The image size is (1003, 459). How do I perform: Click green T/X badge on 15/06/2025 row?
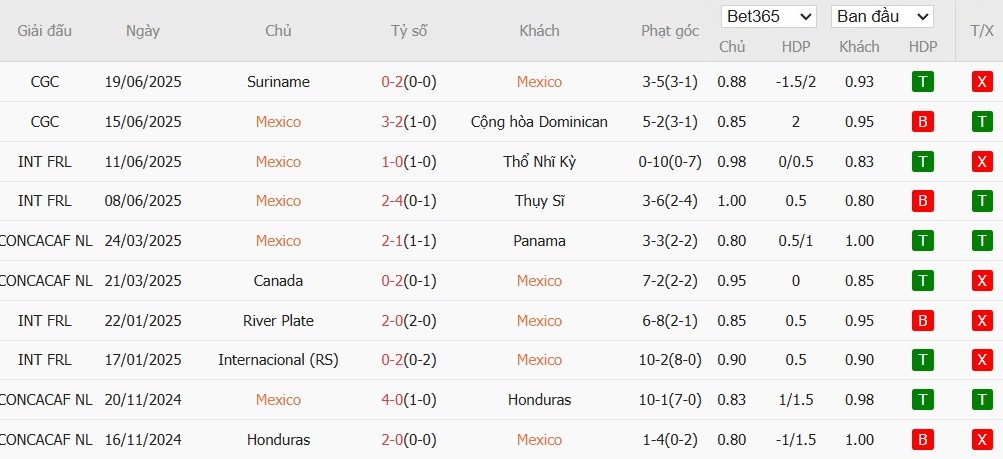[x=982, y=121]
